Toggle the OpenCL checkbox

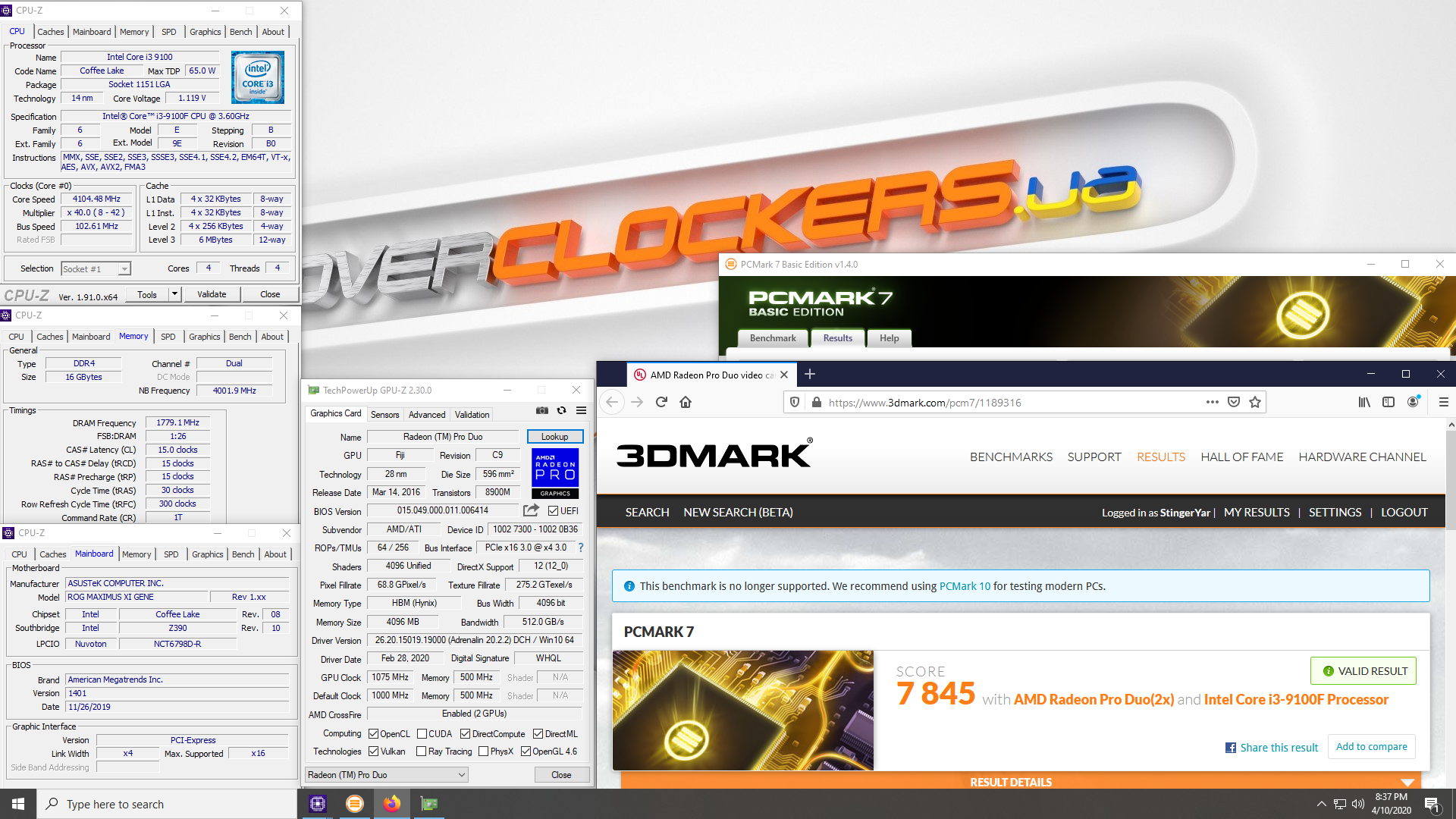pyautogui.click(x=373, y=733)
